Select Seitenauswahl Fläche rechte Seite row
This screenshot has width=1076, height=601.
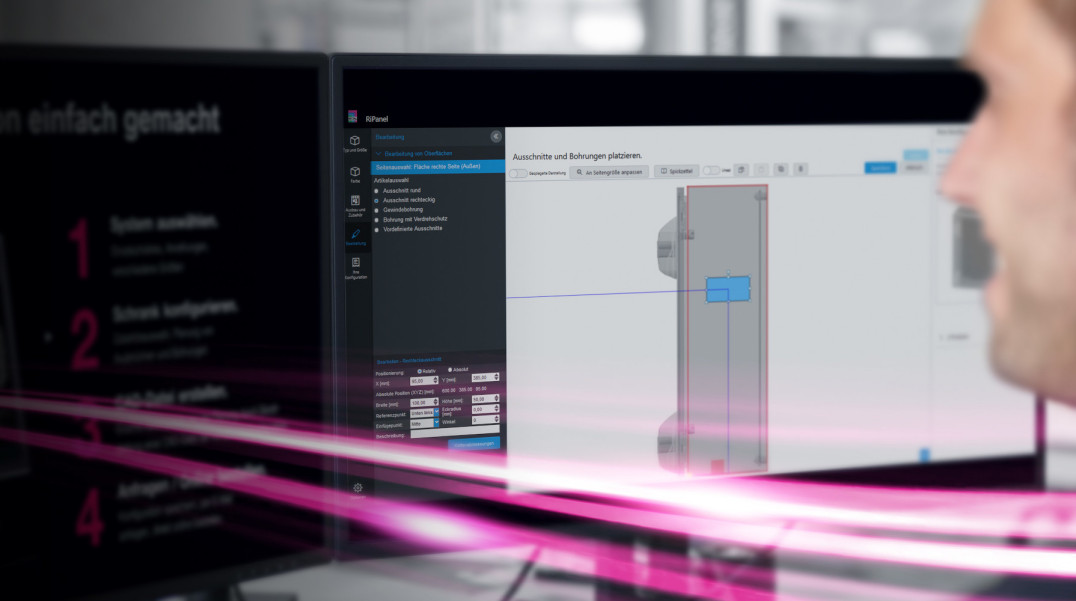click(x=437, y=166)
